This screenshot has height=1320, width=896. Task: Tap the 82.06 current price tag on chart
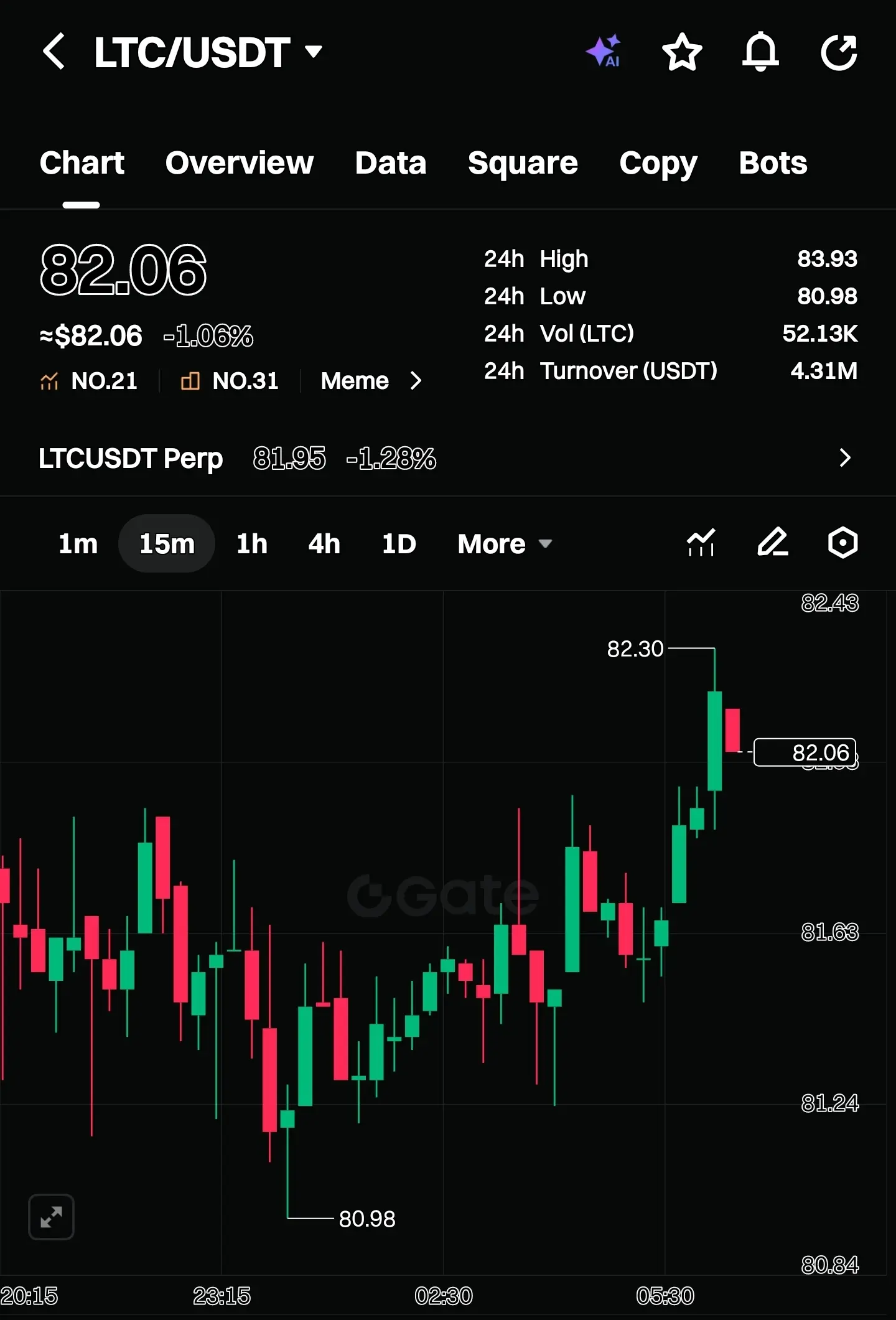coord(805,752)
